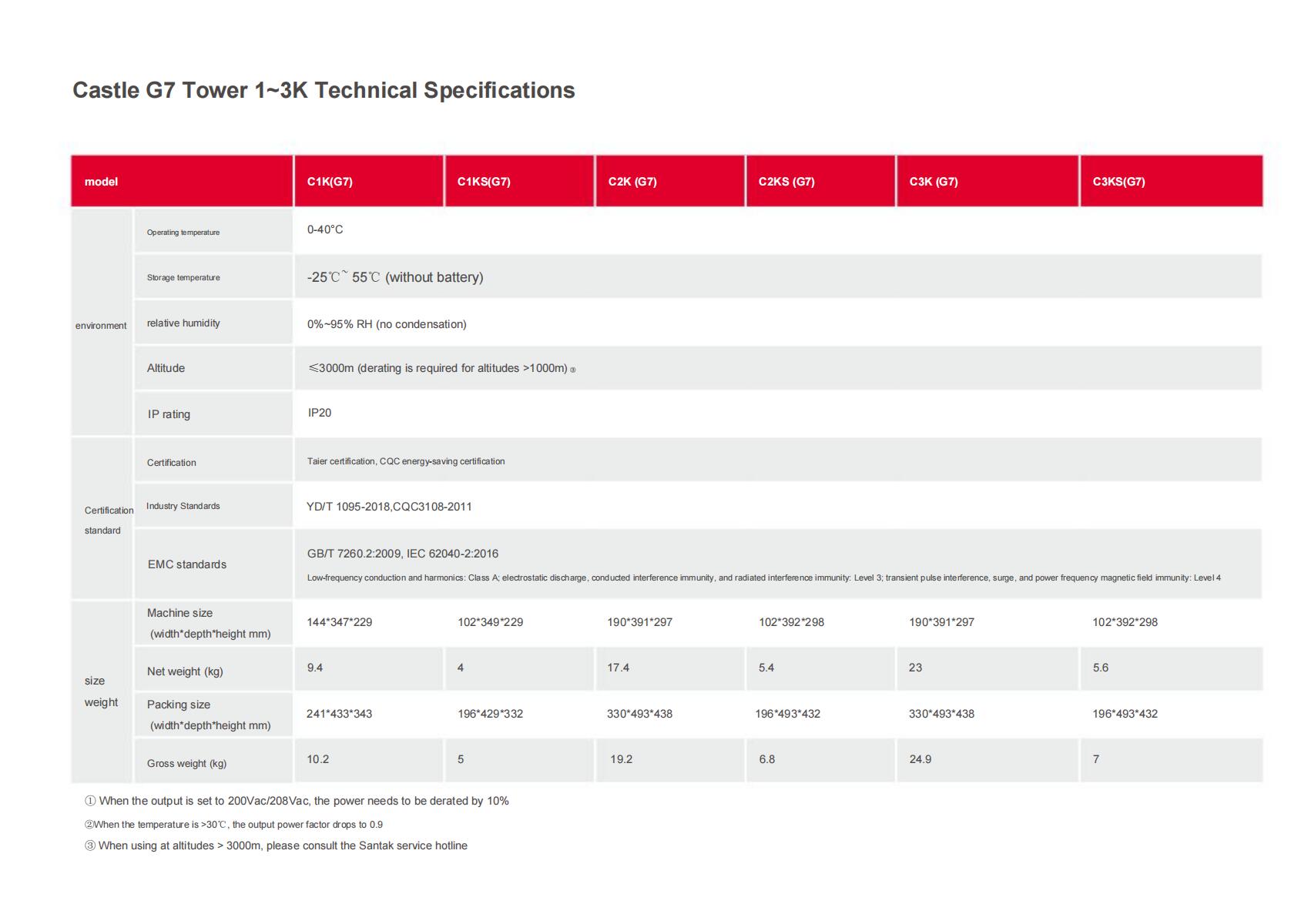The width and height of the screenshot is (1301, 924).
Task: Click the Storage temperature row label
Action: click(183, 277)
